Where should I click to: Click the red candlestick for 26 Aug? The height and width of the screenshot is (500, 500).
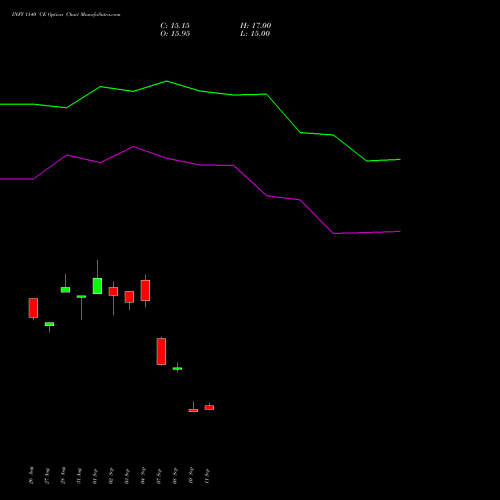33,308
